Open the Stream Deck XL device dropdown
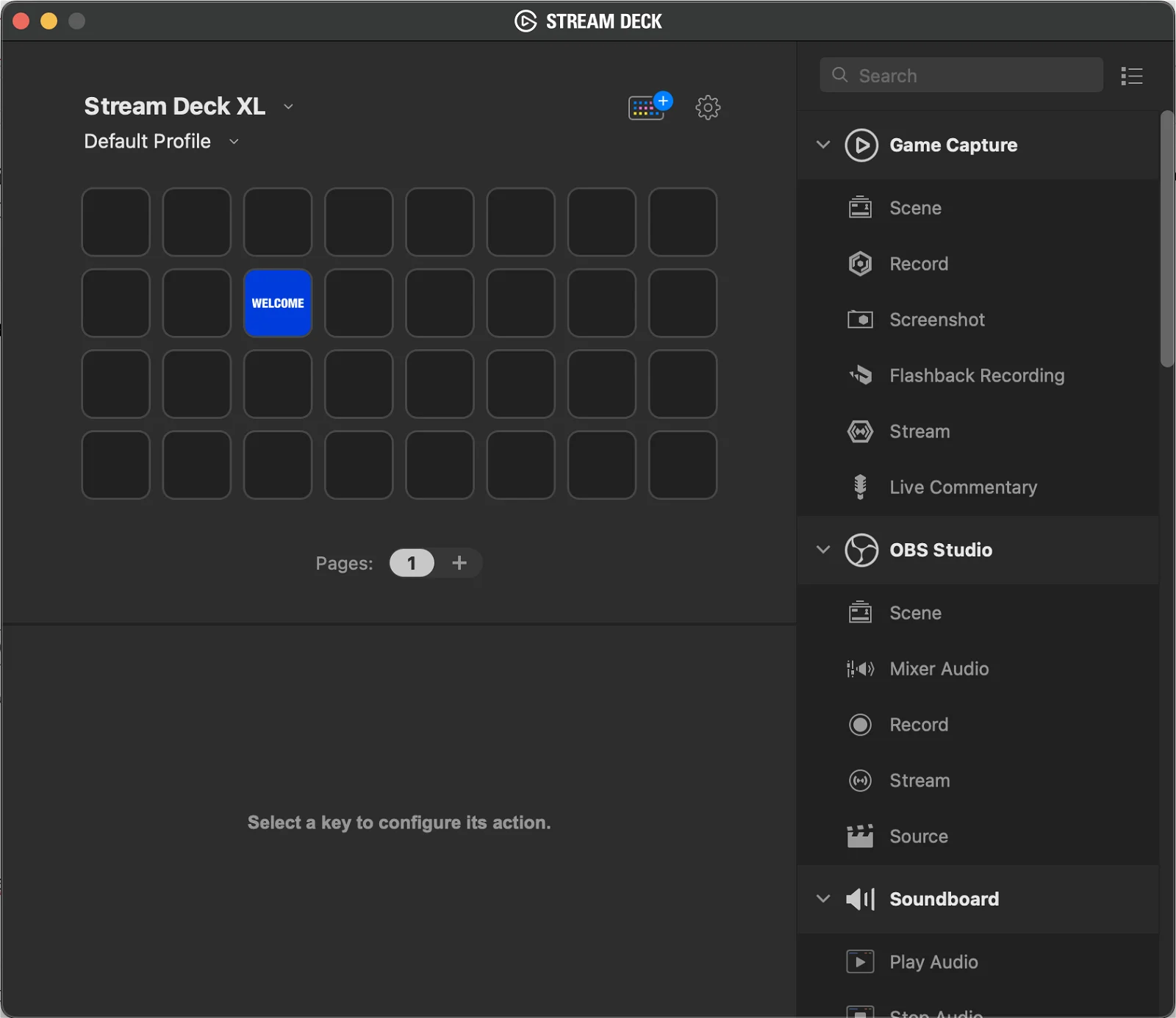This screenshot has width=1176, height=1018. [x=289, y=107]
